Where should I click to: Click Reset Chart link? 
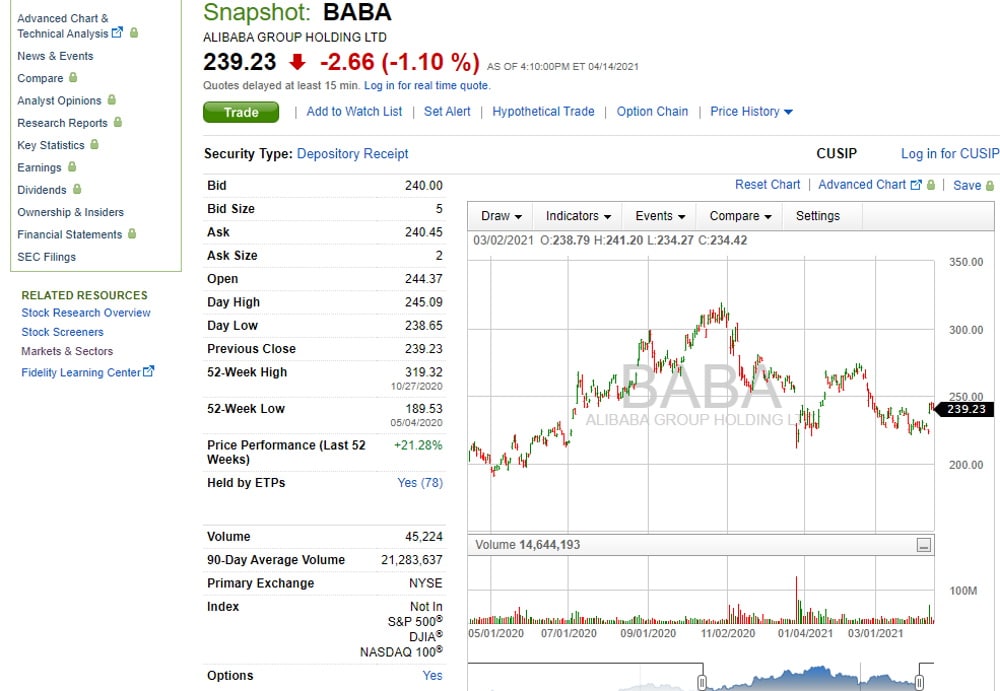pos(767,184)
